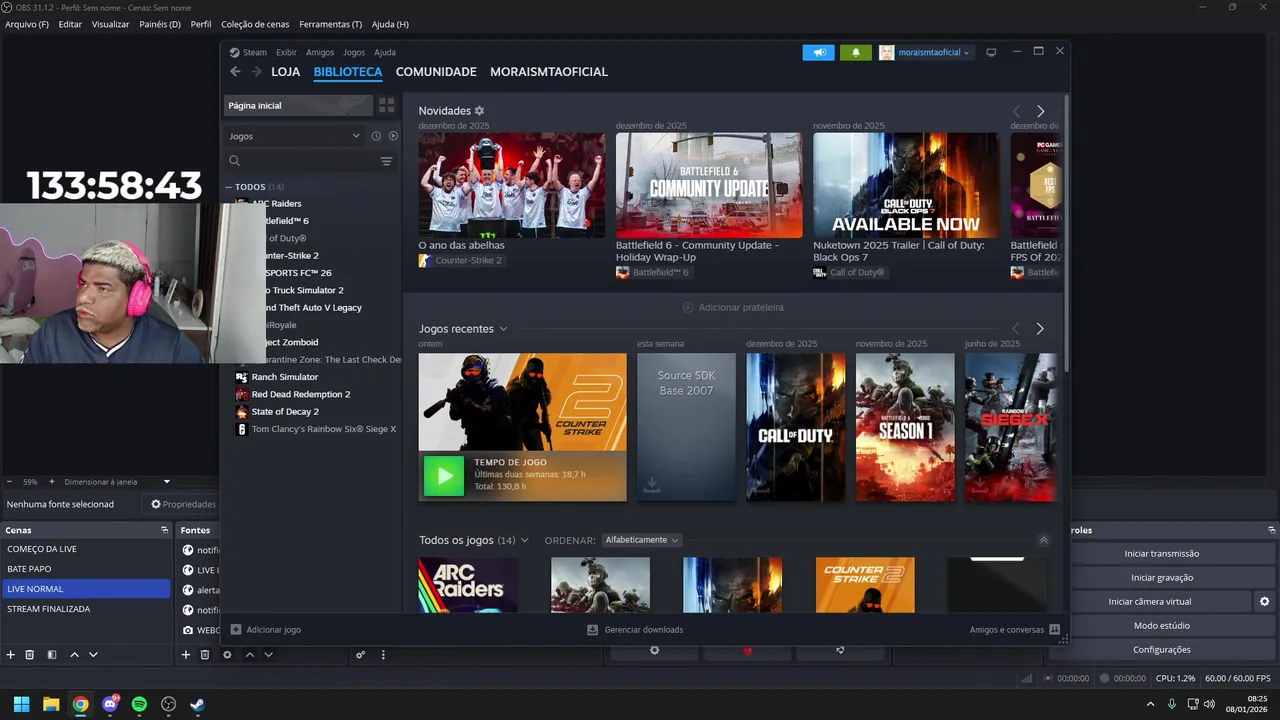1280x720 pixels.
Task: Open Windows Start menu
Action: (21, 704)
